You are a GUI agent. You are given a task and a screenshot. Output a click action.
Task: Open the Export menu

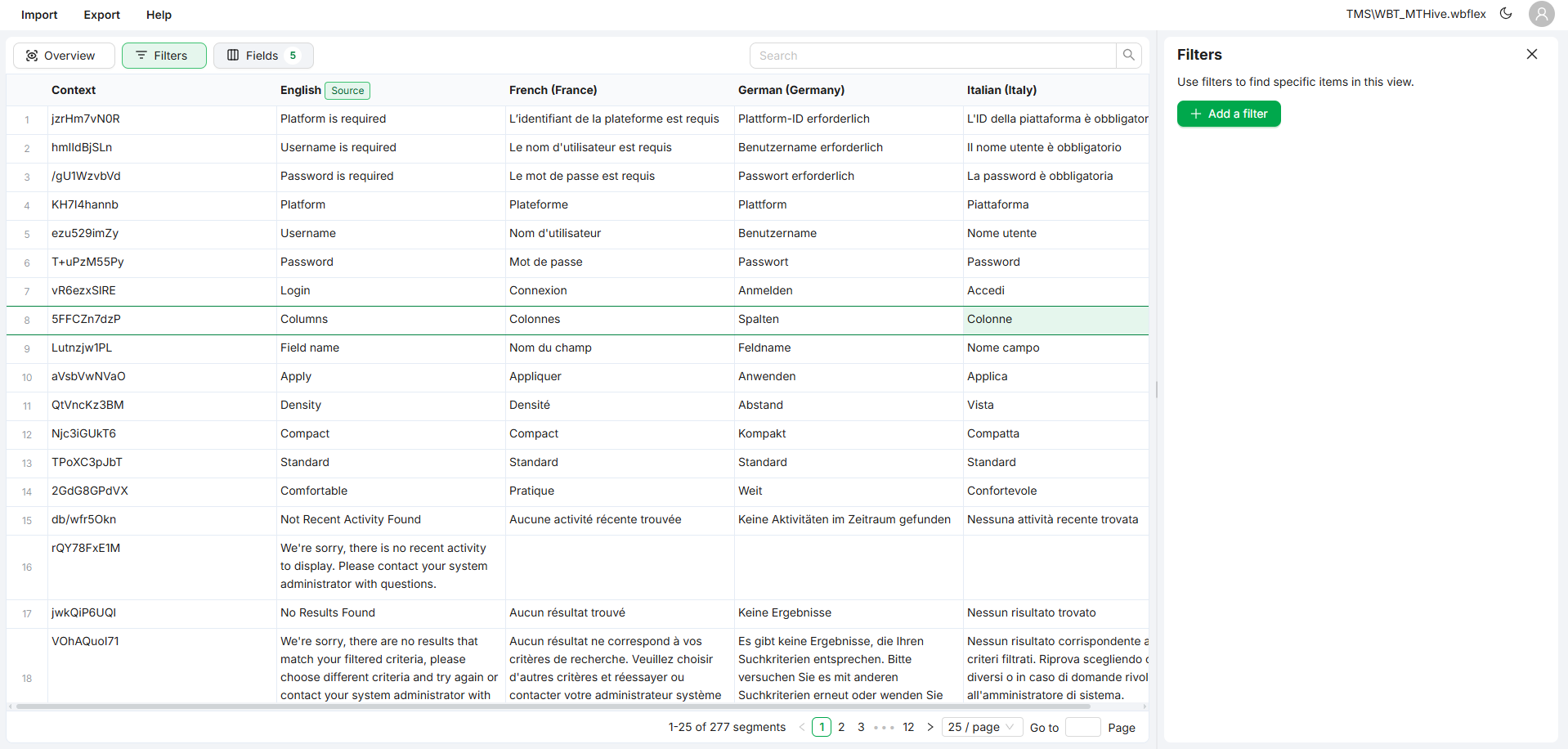click(101, 15)
